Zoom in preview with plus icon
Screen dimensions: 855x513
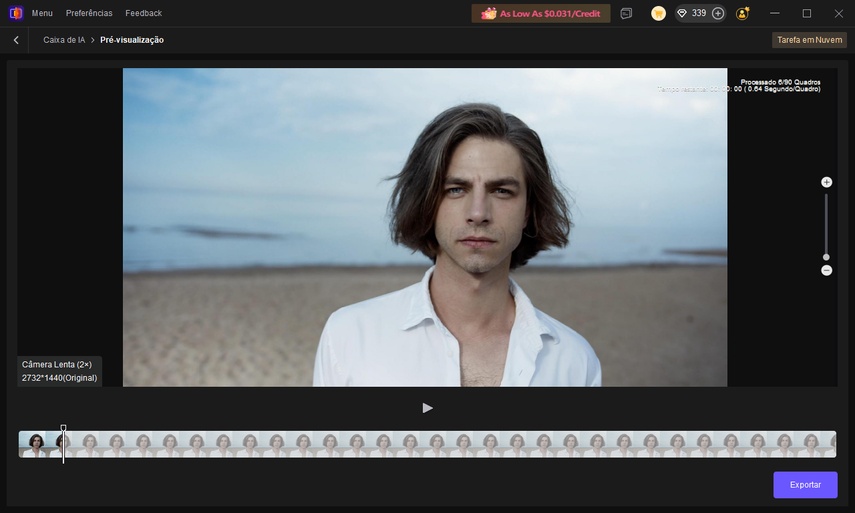(827, 182)
